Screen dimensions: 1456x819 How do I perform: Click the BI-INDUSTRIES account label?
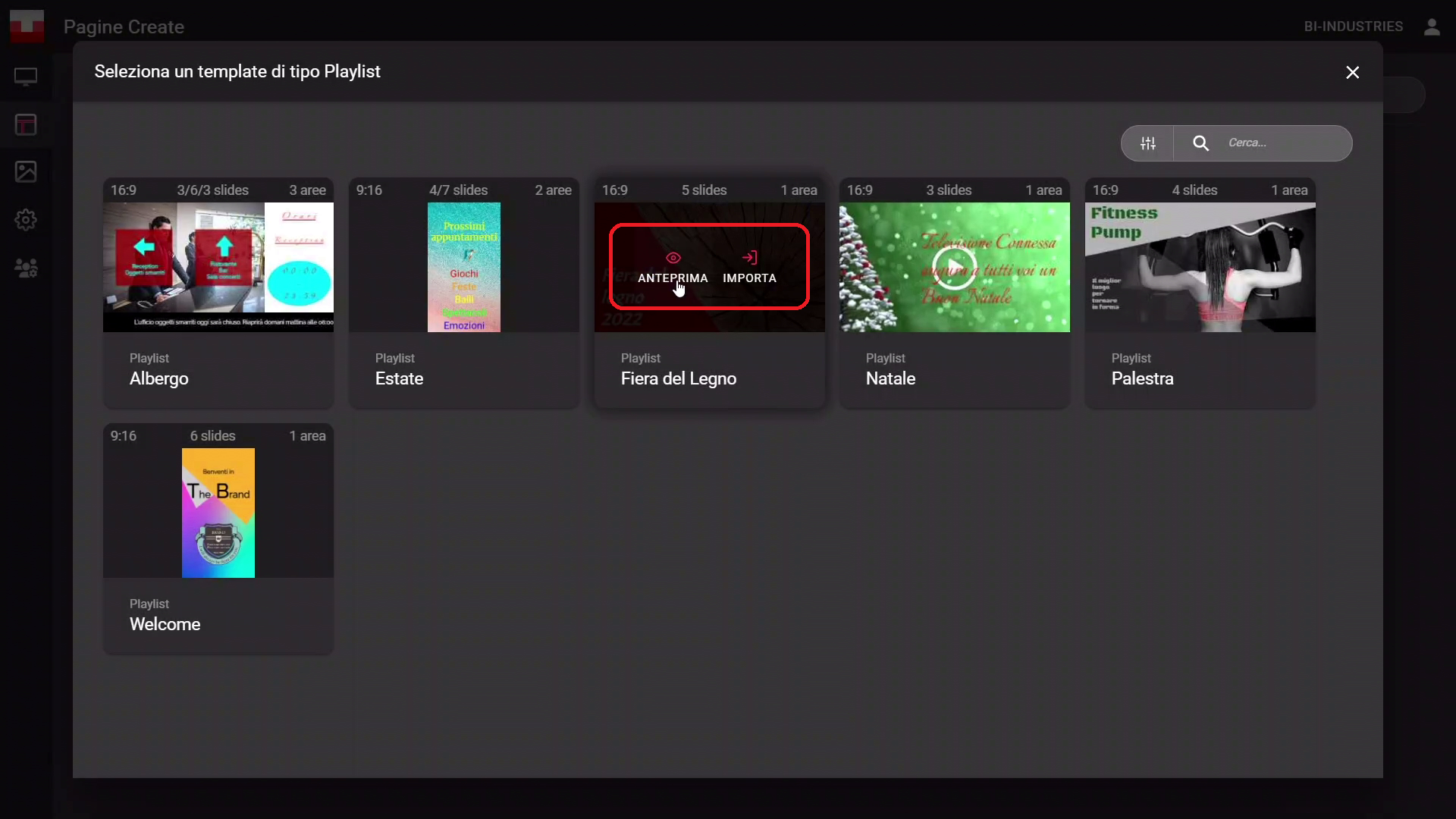[1353, 27]
